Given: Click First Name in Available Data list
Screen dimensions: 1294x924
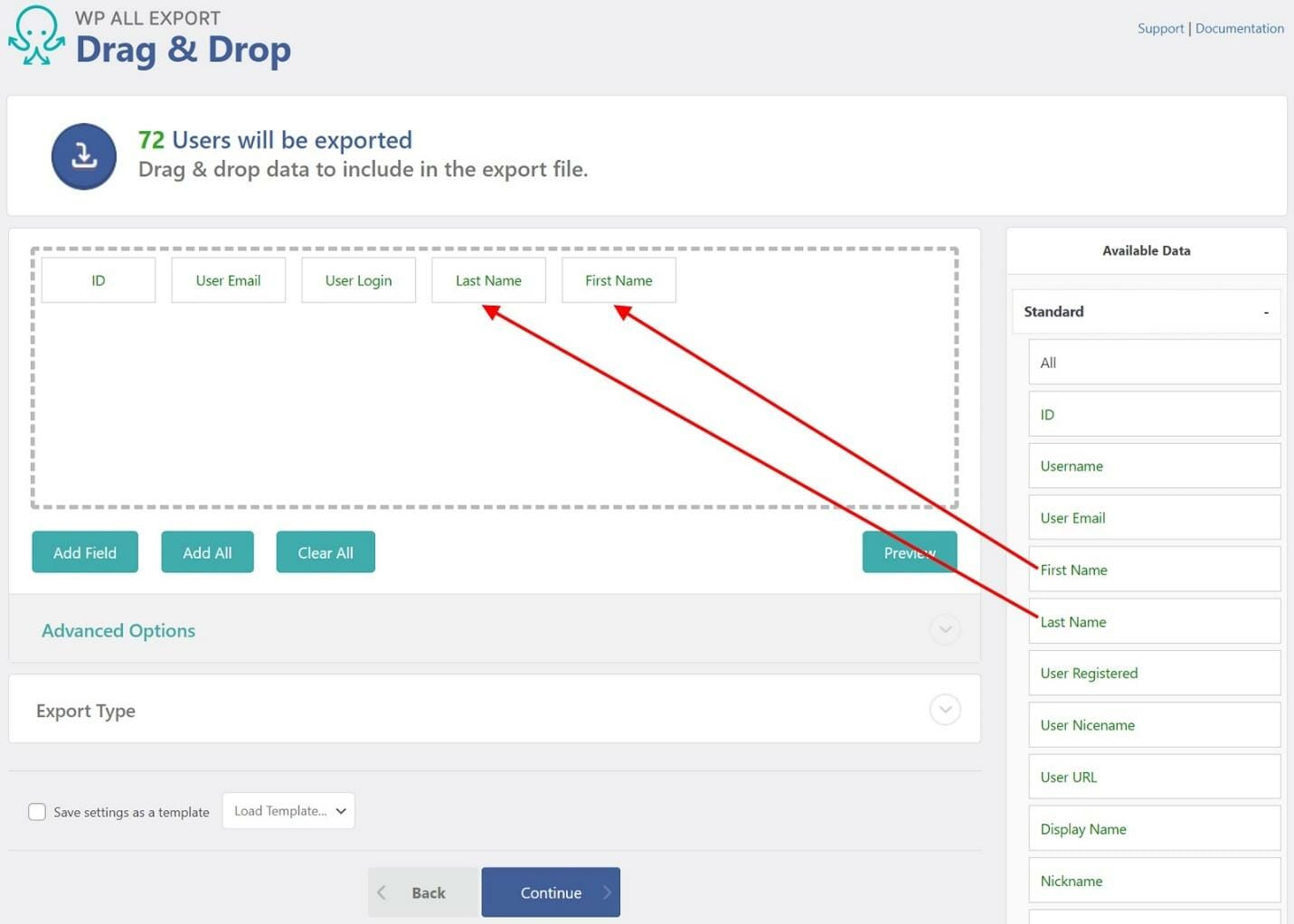Looking at the screenshot, I should point(1155,570).
